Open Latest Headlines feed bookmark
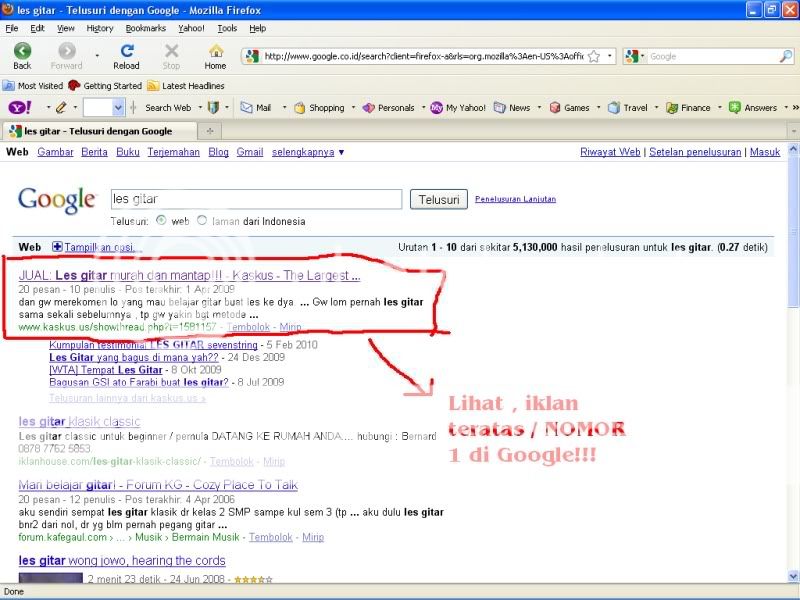800x600 pixels. (x=186, y=86)
